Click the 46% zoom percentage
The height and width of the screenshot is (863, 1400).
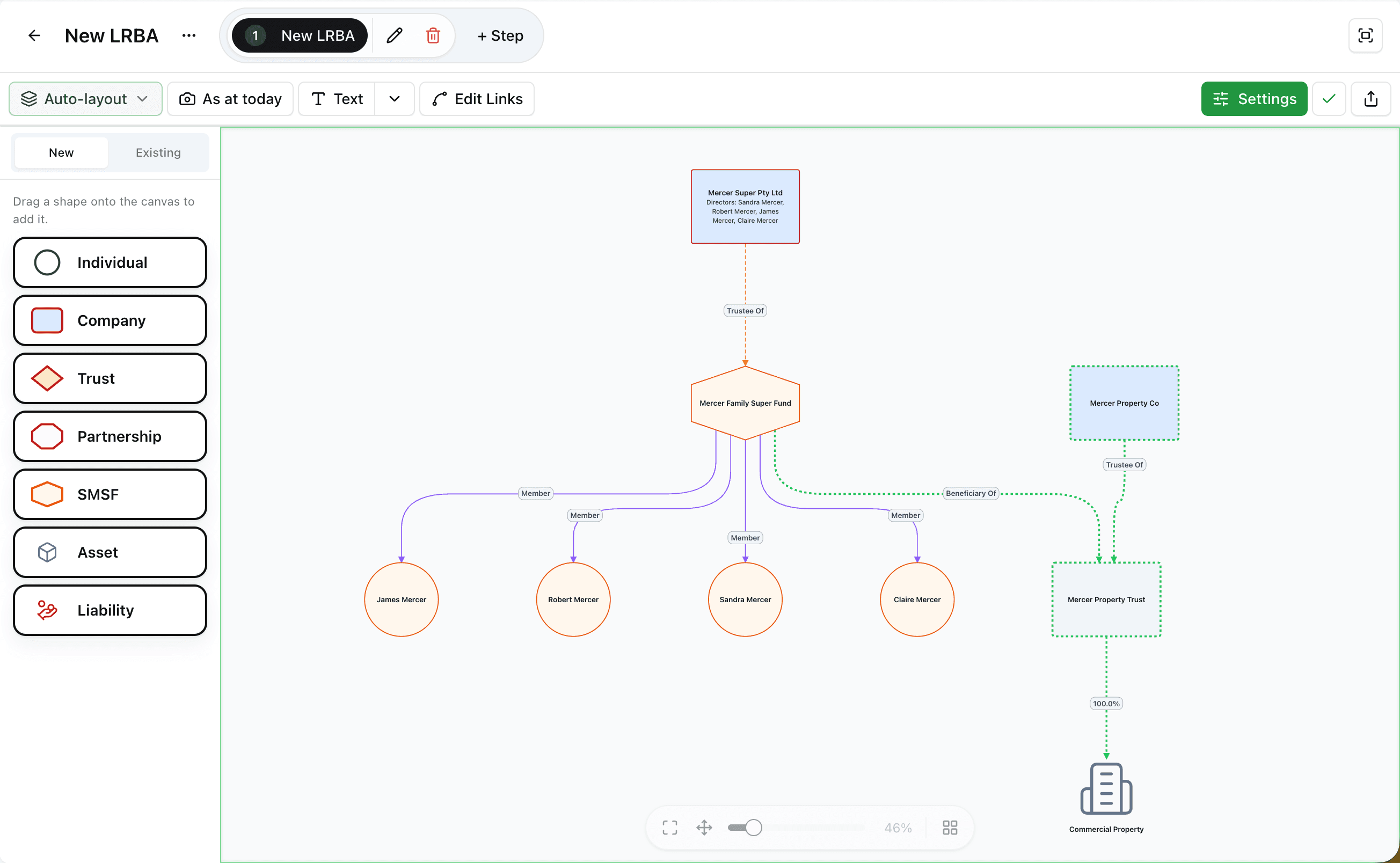pos(898,828)
